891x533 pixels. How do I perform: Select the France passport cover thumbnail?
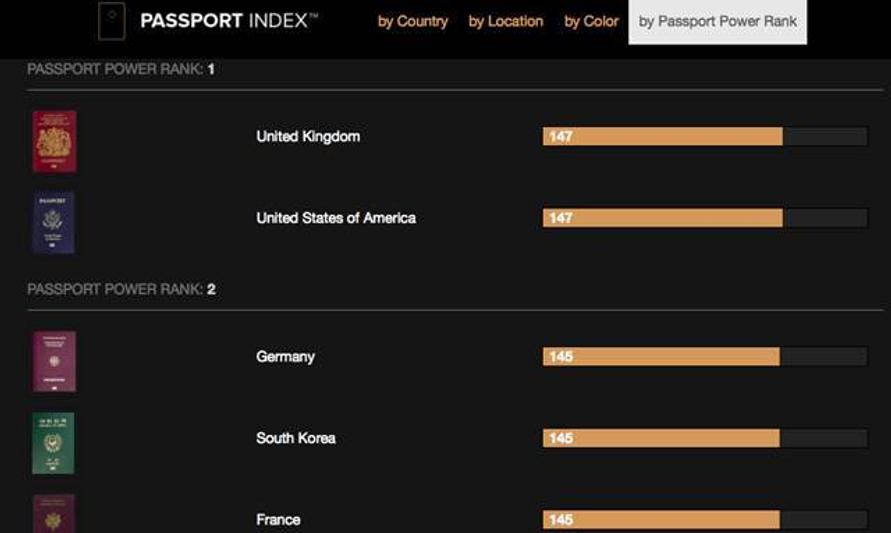(x=54, y=514)
